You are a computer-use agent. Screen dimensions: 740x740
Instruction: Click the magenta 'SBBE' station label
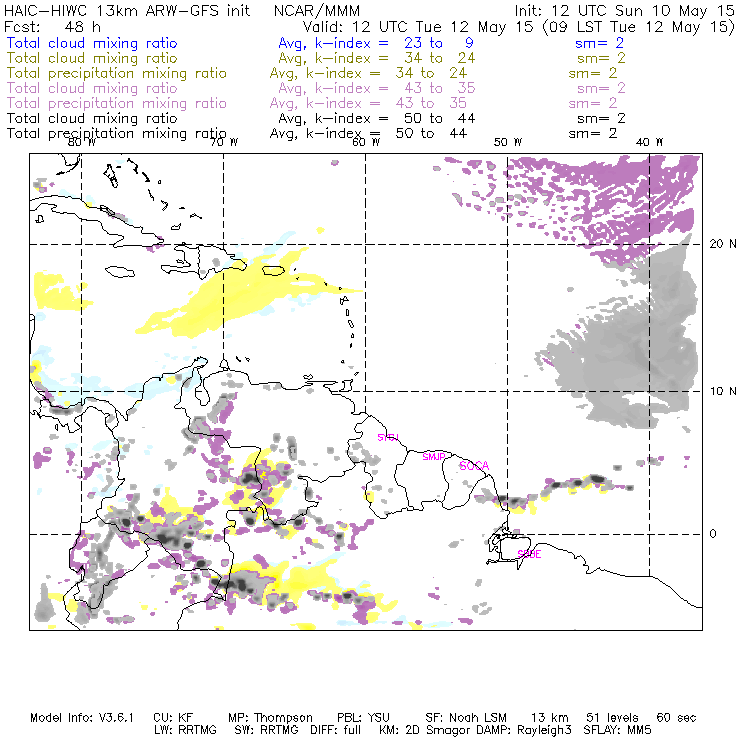coord(529,554)
